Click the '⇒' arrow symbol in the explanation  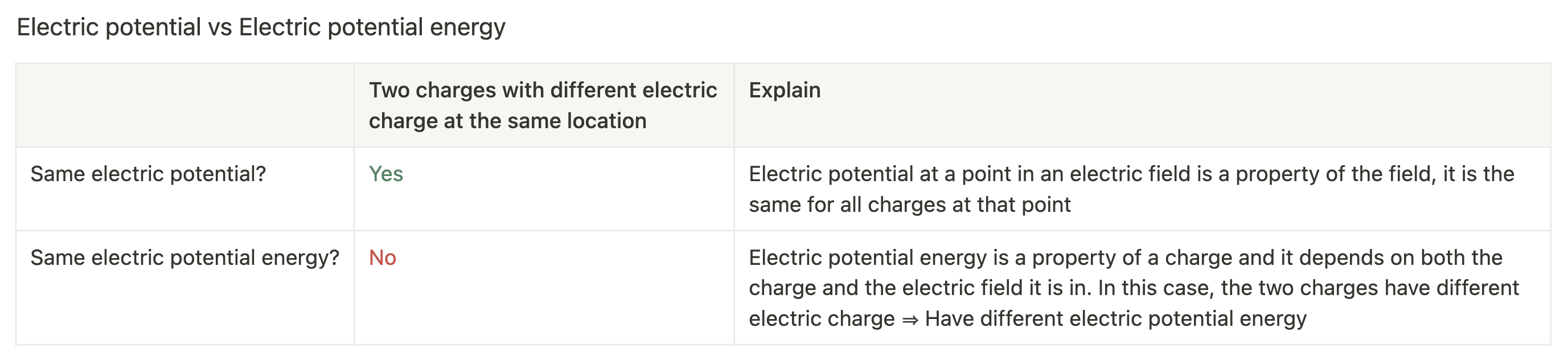coord(909,320)
